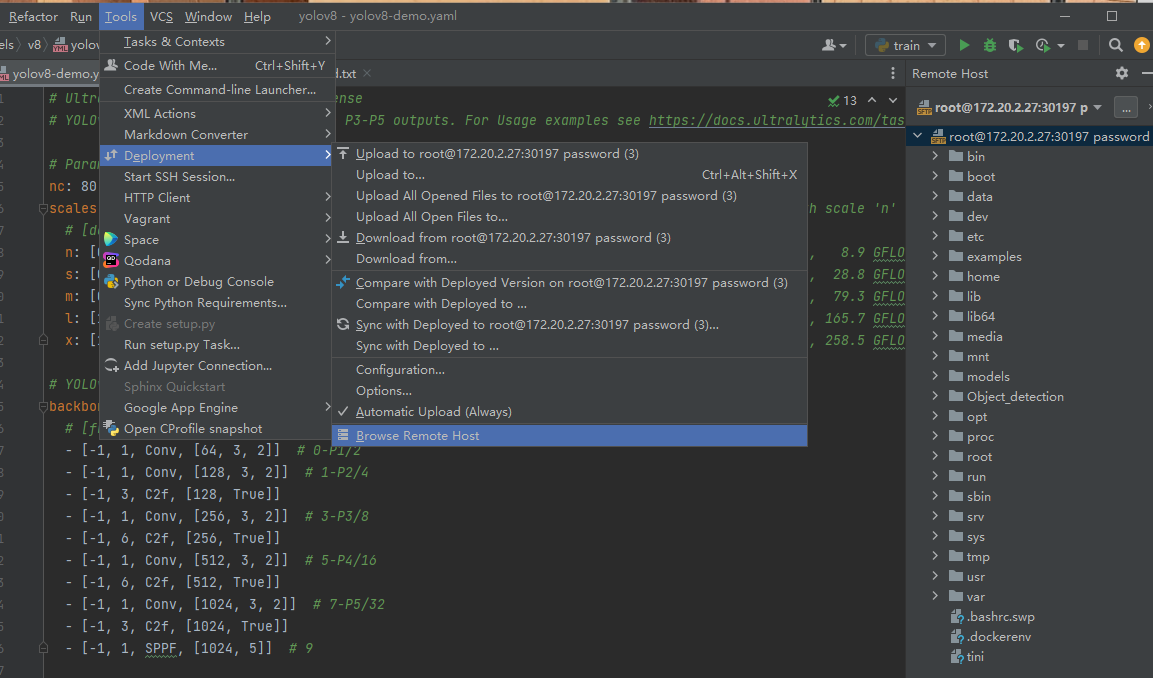Open the Tools menu
Viewport: 1153px width, 678px height.
point(121,16)
